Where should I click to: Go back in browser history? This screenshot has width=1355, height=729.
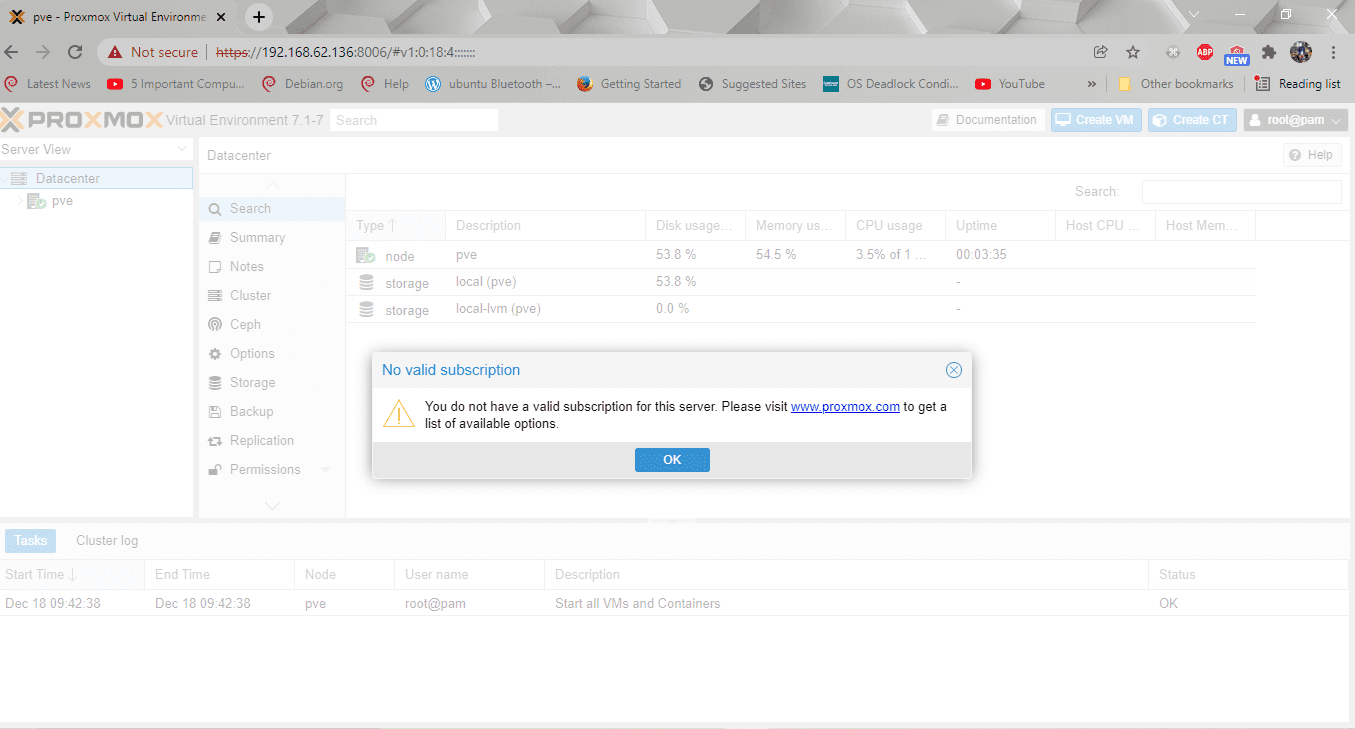coord(12,52)
